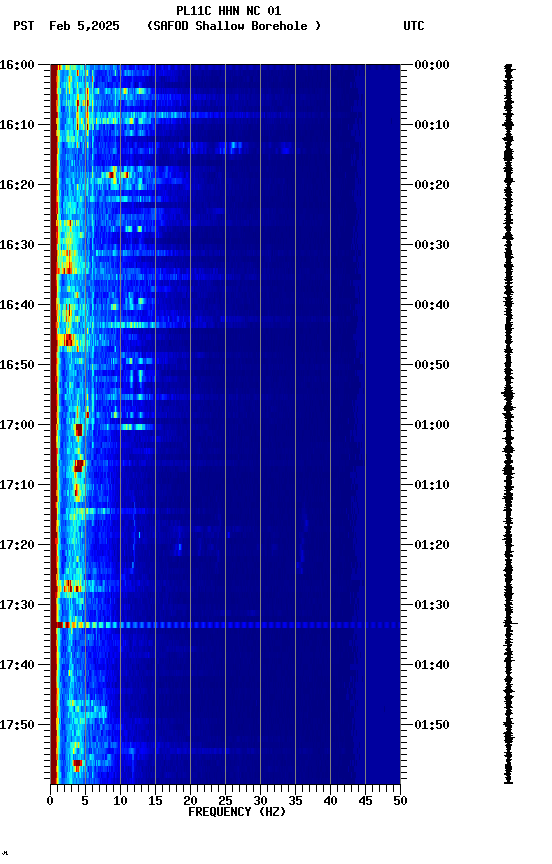Click the red hotspot near 17:01 at 4 Hz
552x864 pixels.
79,430
